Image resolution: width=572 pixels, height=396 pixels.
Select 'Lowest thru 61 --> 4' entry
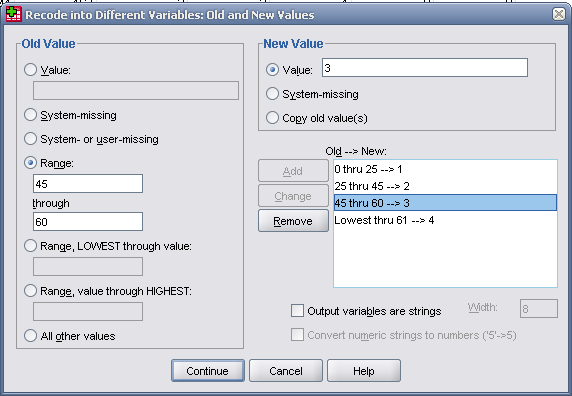[445, 220]
